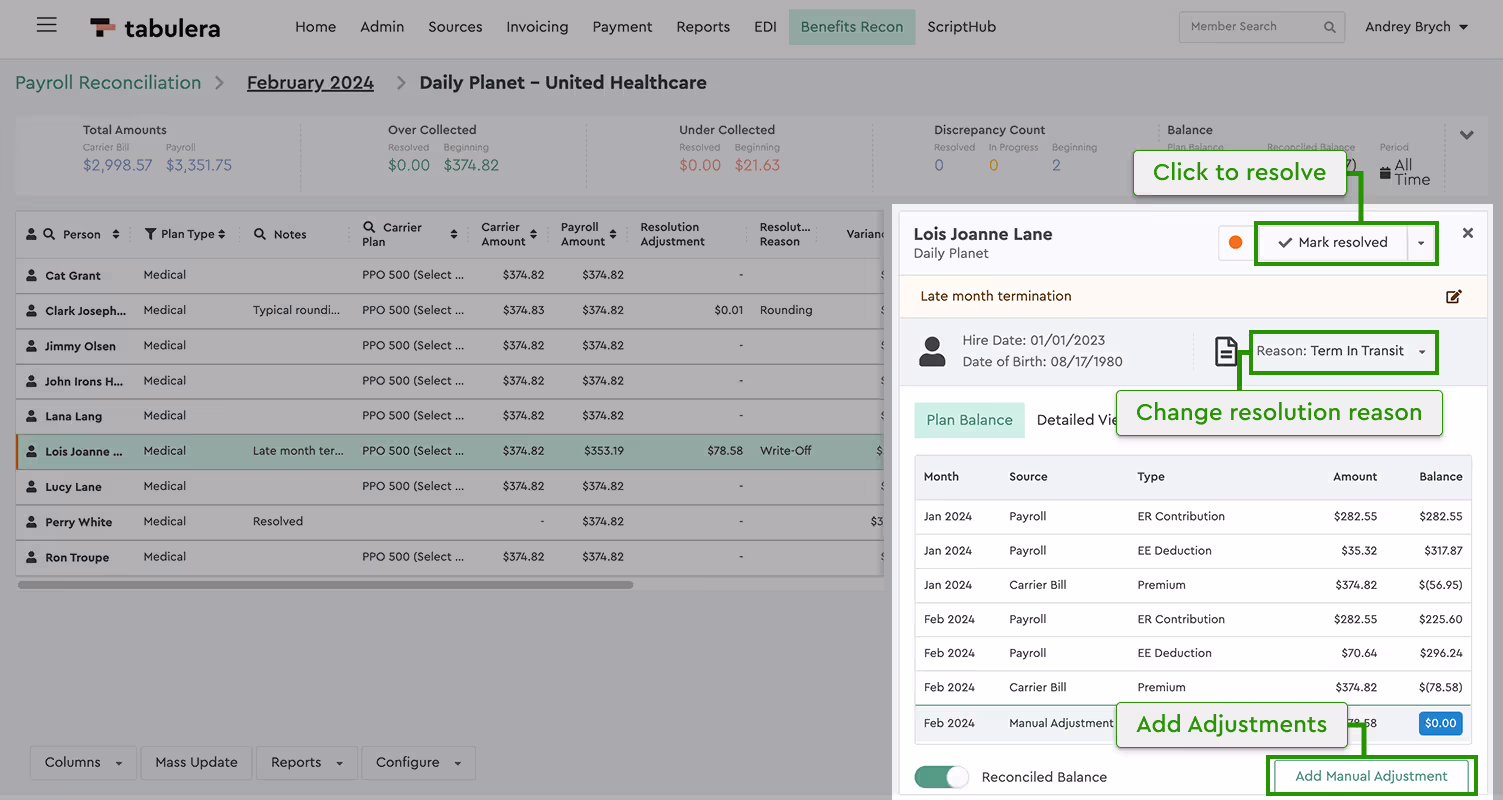1503x800 pixels.
Task: Open the Reason: Term In Transit dropdown
Action: coord(1344,352)
